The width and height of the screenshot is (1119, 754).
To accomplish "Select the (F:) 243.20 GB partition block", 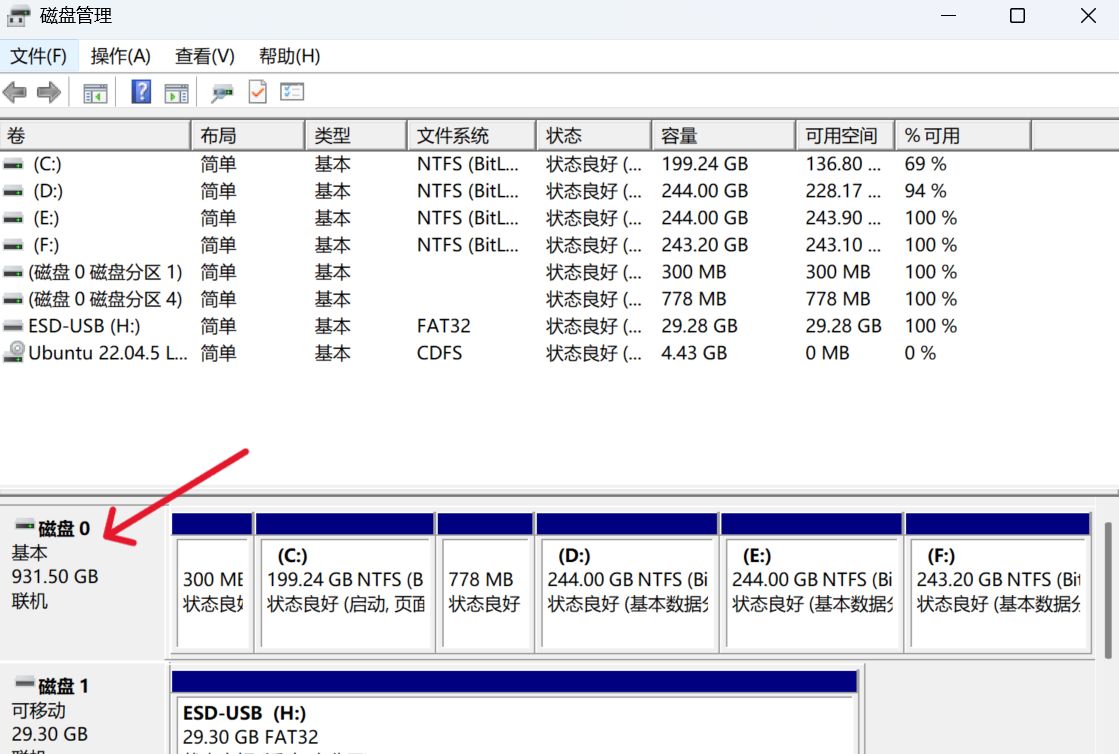I will coord(998,591).
